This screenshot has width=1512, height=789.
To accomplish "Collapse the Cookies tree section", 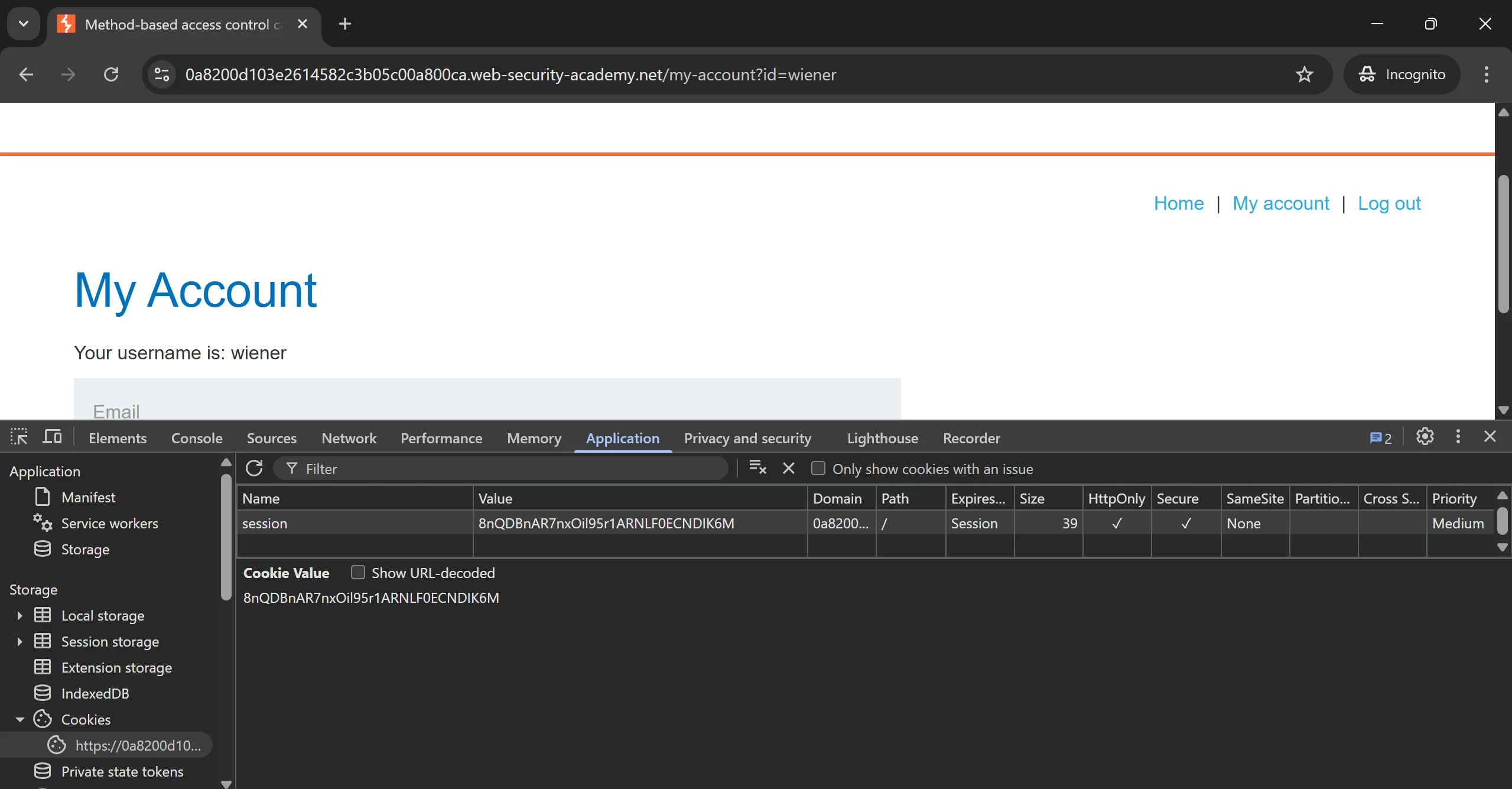I will pyautogui.click(x=19, y=720).
